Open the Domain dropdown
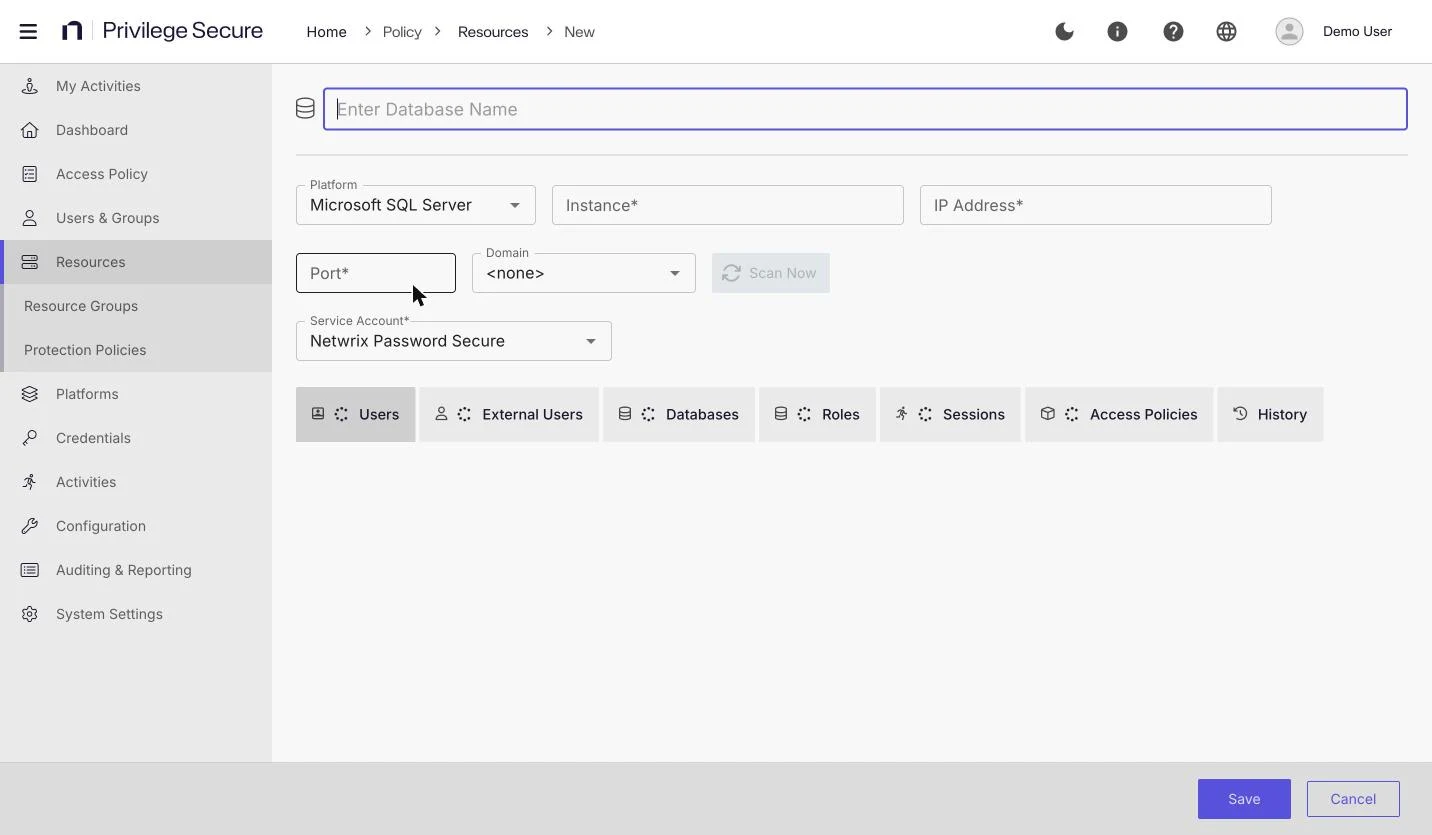The width and height of the screenshot is (1432, 835). (584, 273)
